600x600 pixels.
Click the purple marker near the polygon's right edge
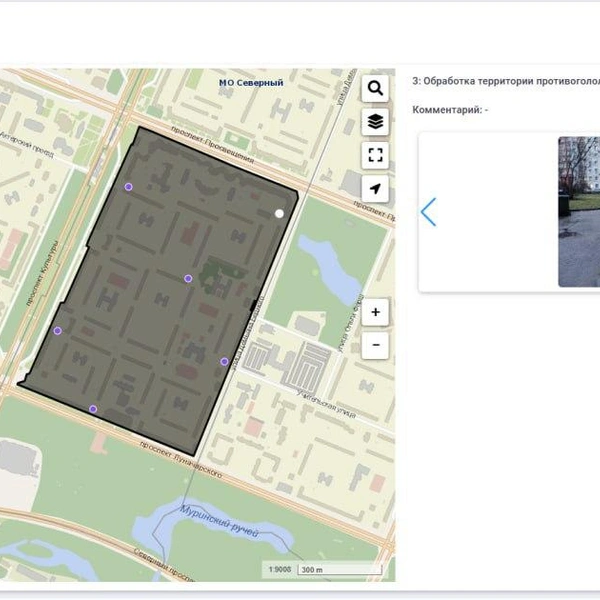[x=224, y=362]
